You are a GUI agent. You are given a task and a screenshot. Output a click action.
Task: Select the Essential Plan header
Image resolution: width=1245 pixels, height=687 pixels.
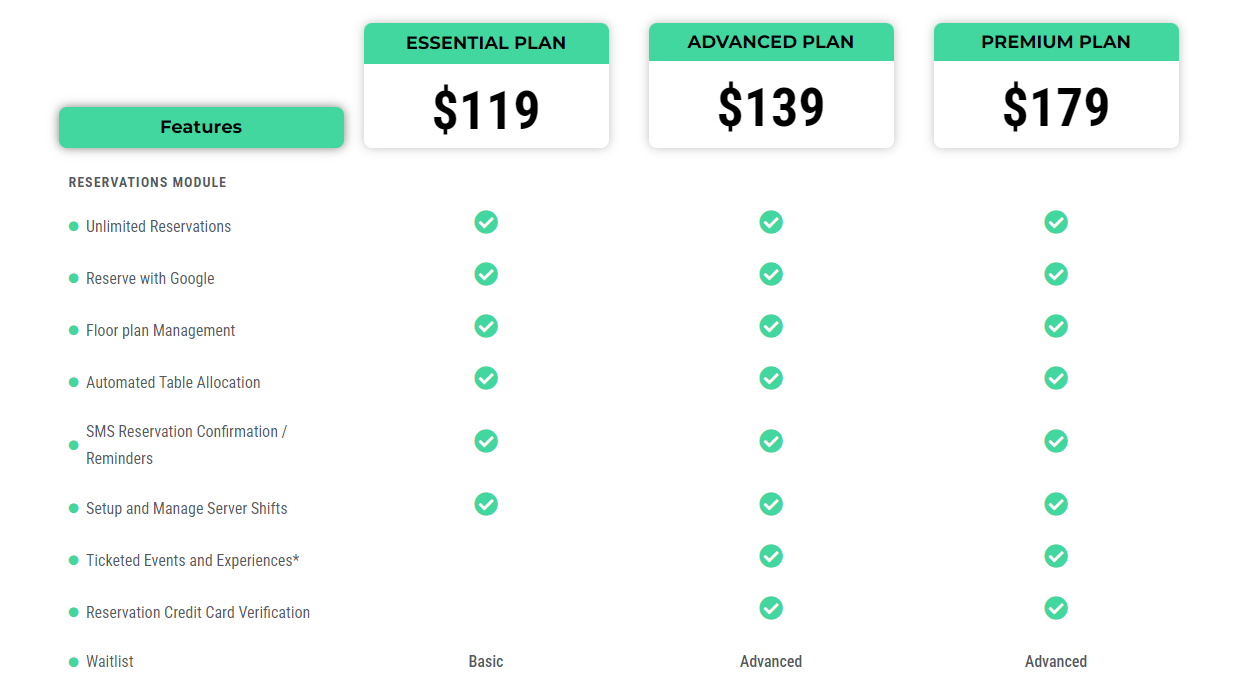tap(486, 43)
